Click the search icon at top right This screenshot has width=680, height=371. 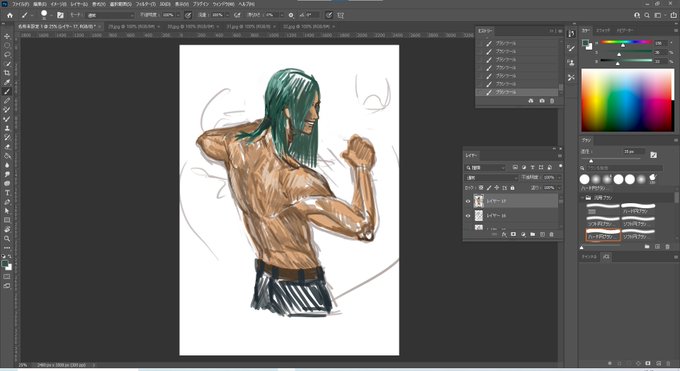point(647,15)
